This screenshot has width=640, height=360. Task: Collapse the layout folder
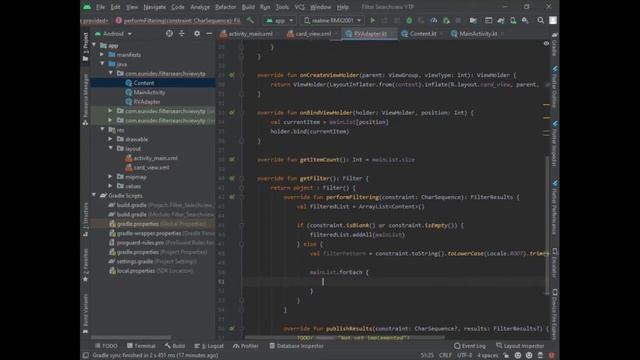coord(110,149)
